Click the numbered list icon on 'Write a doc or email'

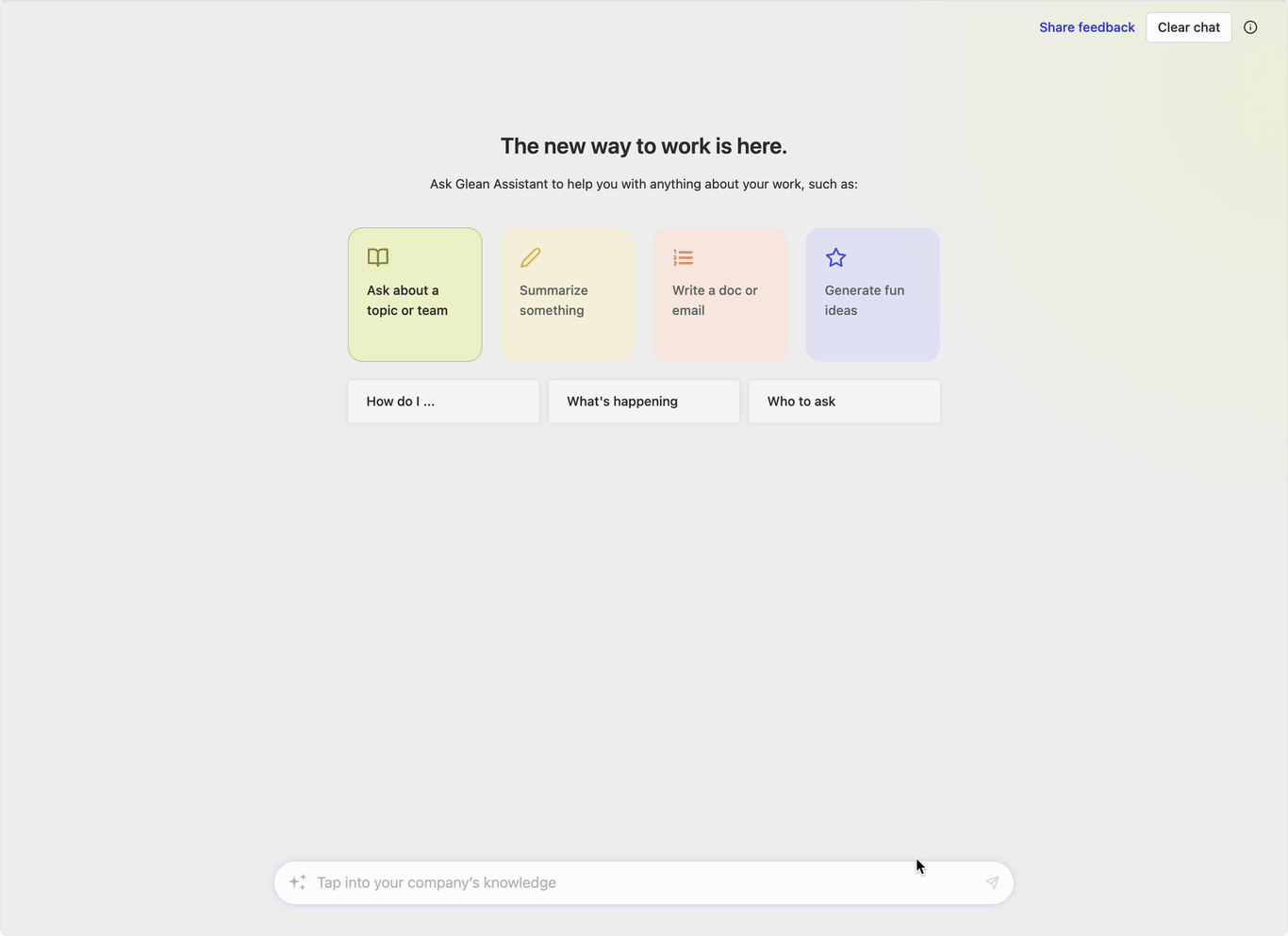[682, 256]
